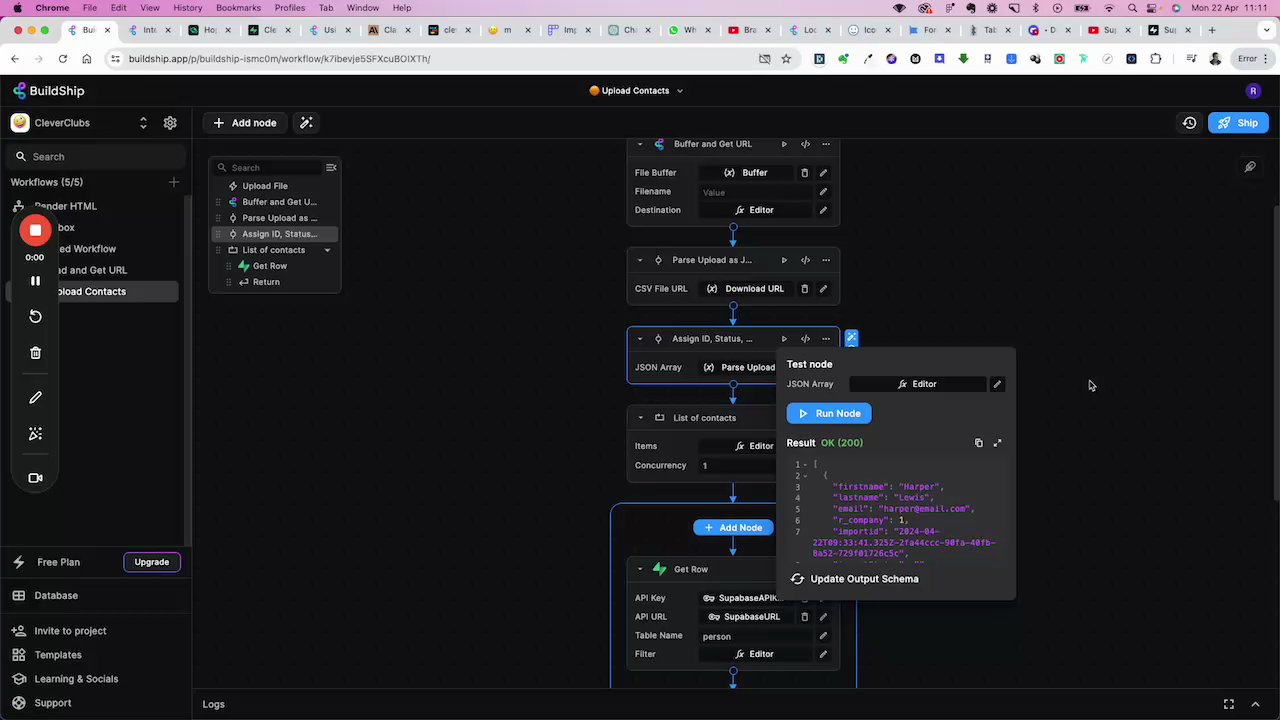Screen dimensions: 1280x720
Task: Click the pause icon on the recording toolbar
Action: tap(35, 281)
